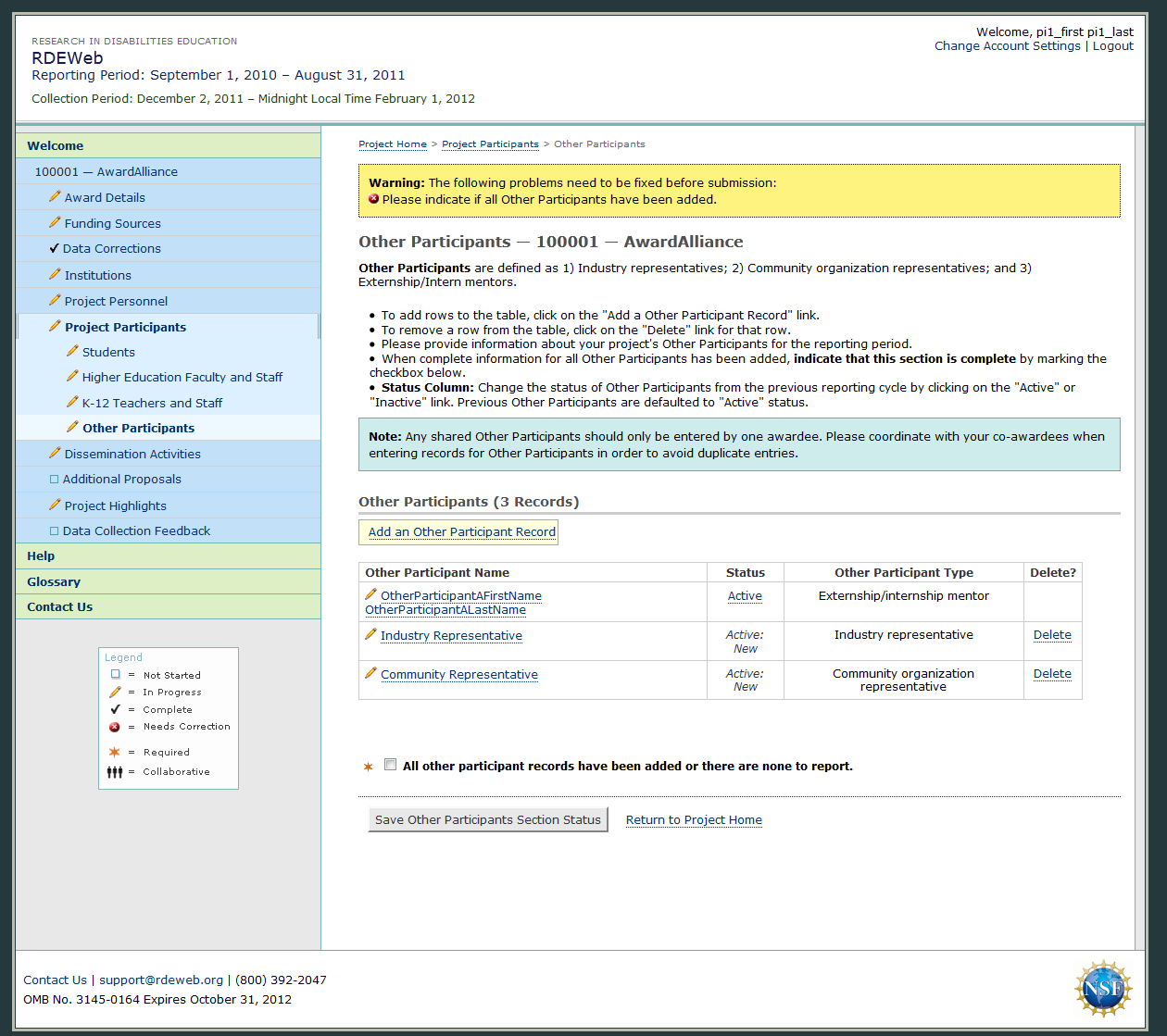Screen dimensions: 1167x1036
Task: Open the 100001 — AwardAlliance award item
Action: click(106, 171)
